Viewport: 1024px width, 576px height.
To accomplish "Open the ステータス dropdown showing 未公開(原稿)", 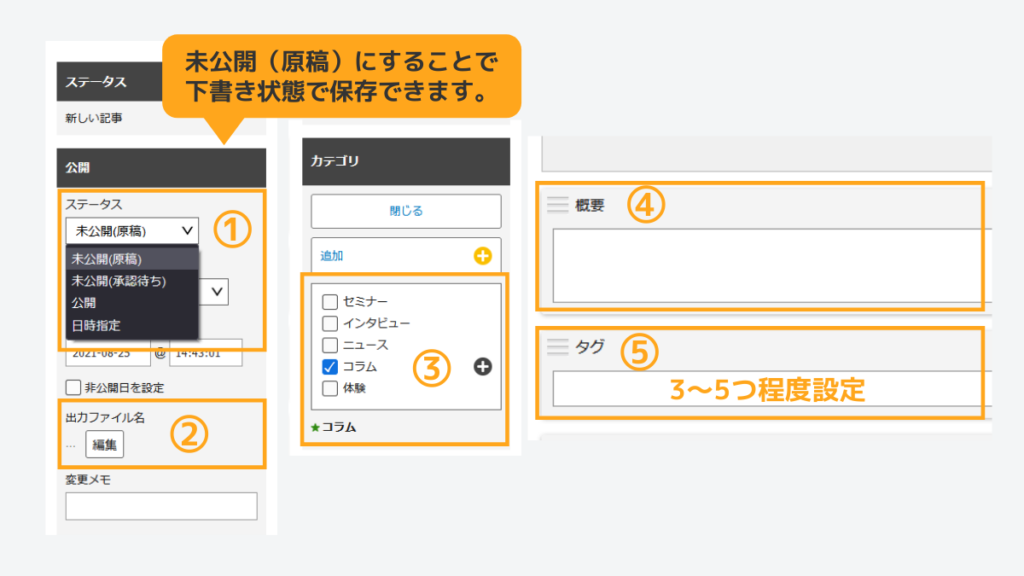I will 132,231.
